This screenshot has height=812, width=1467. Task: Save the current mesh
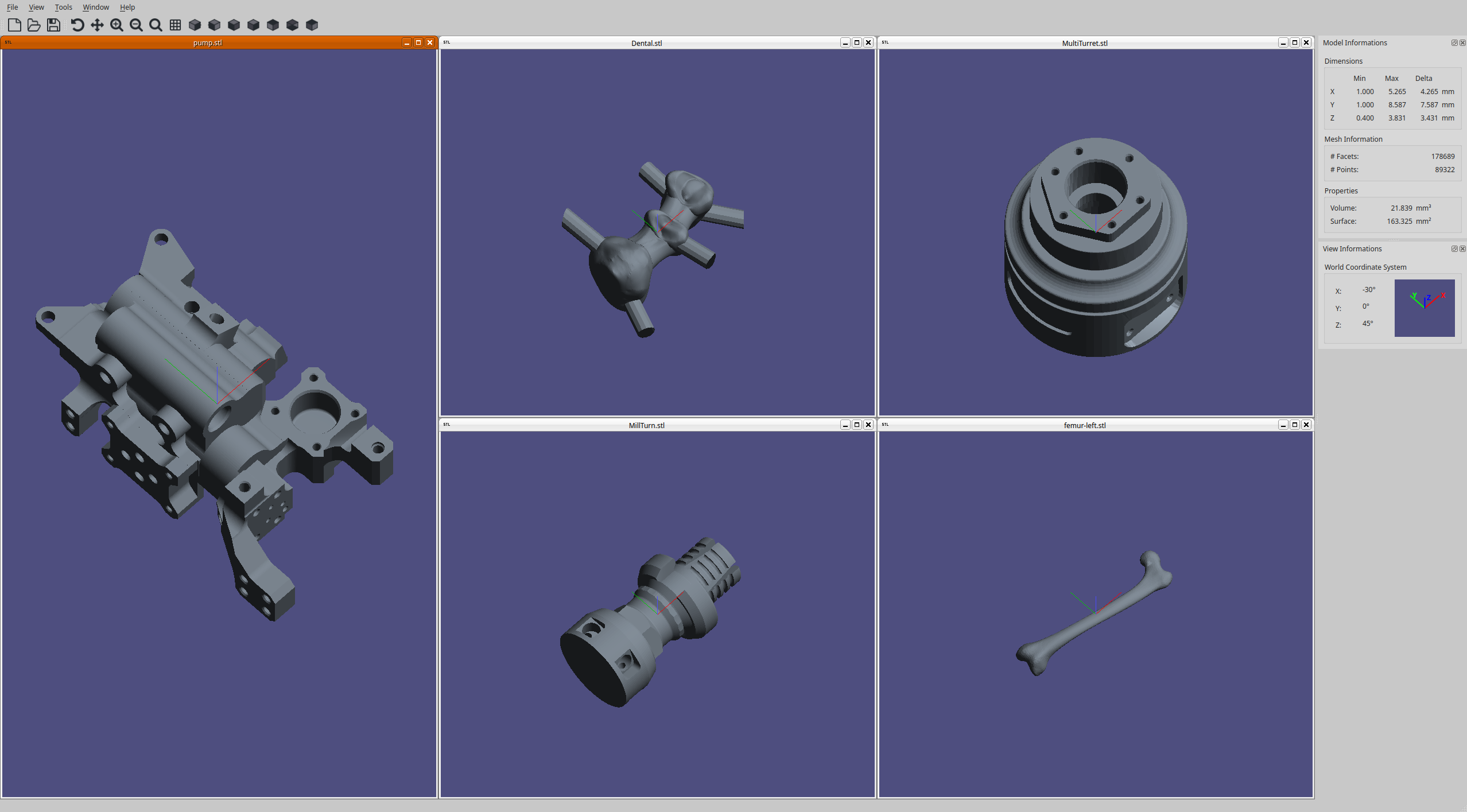tap(53, 25)
